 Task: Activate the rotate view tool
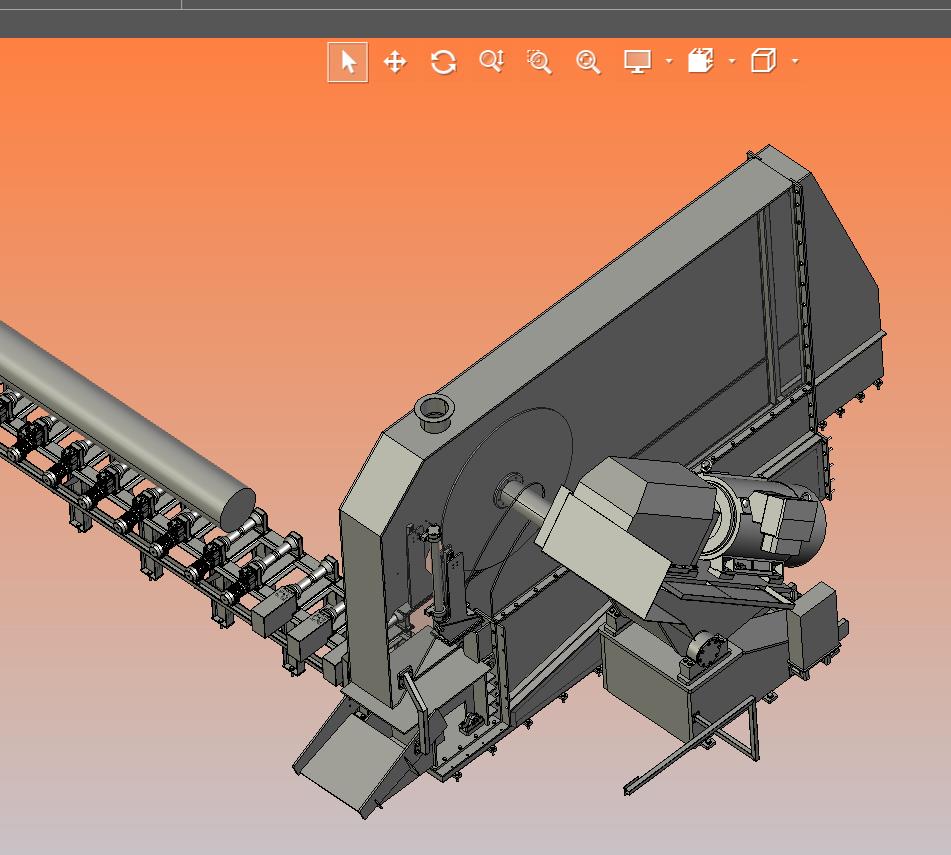443,62
